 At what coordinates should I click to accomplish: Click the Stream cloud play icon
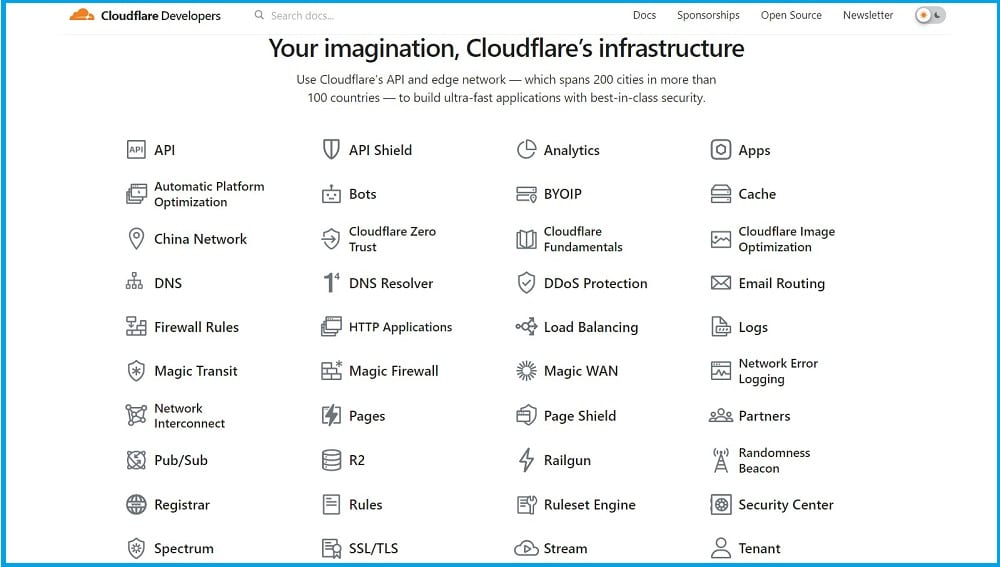[526, 548]
